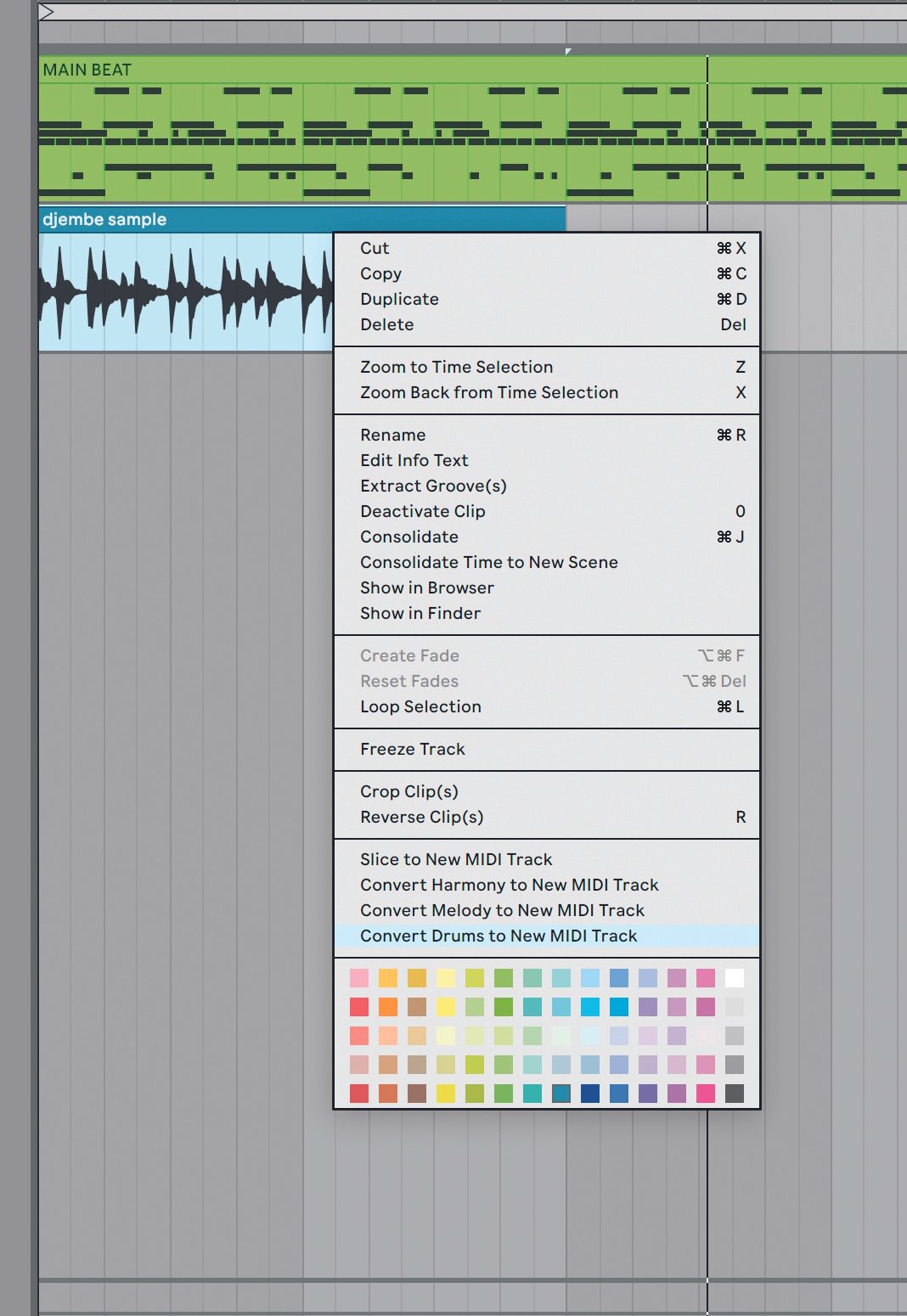This screenshot has width=907, height=1316.
Task: Consolidate the selected clip
Action: (x=408, y=537)
